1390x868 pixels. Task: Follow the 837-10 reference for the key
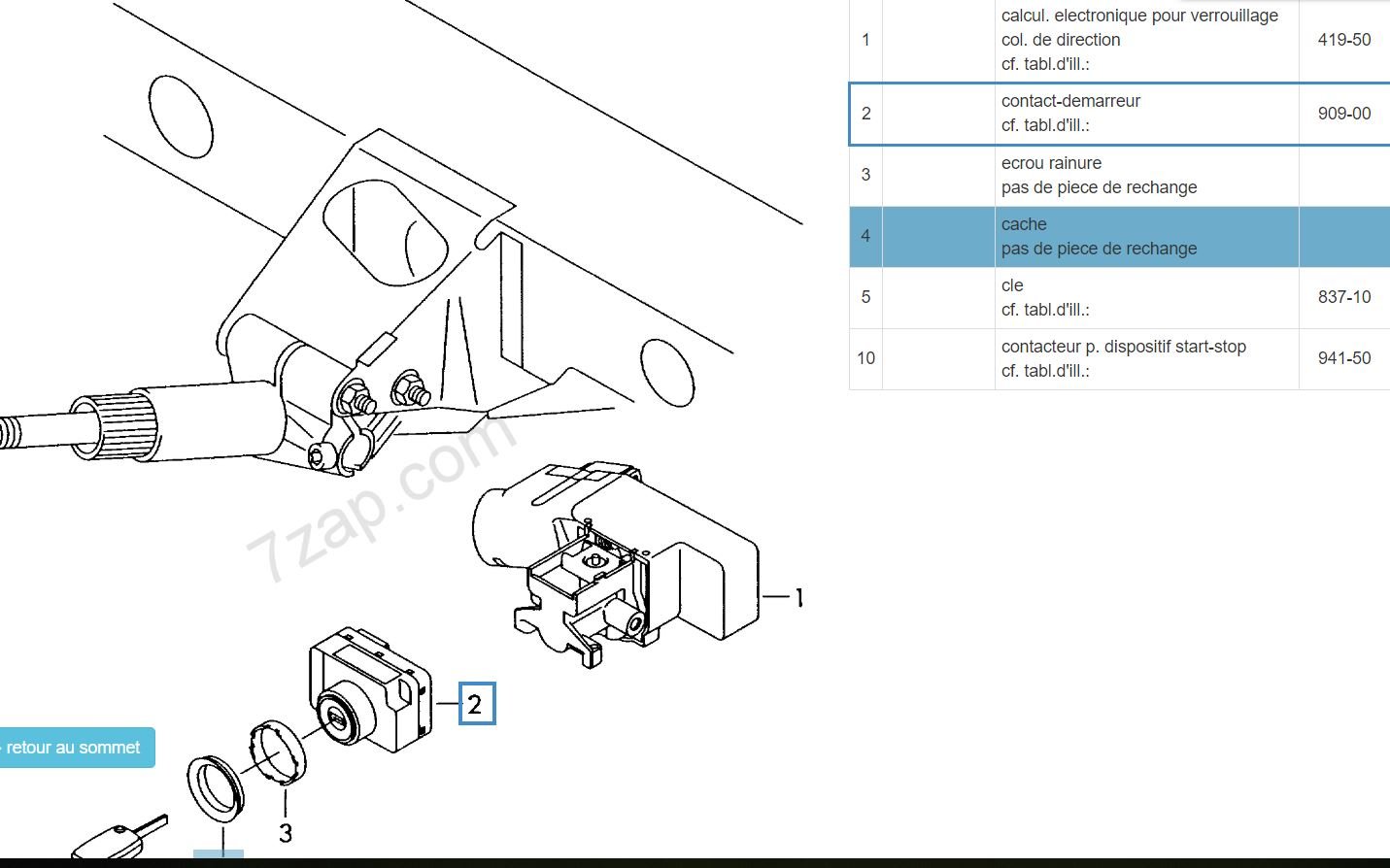(x=1343, y=297)
